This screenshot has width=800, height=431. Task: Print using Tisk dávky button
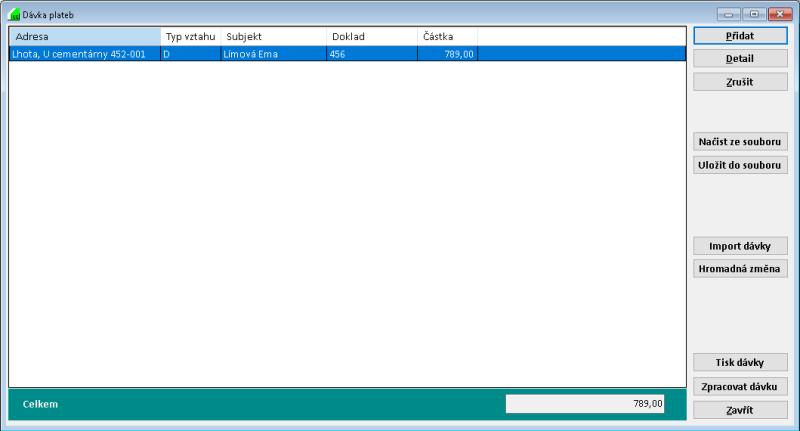pos(740,362)
